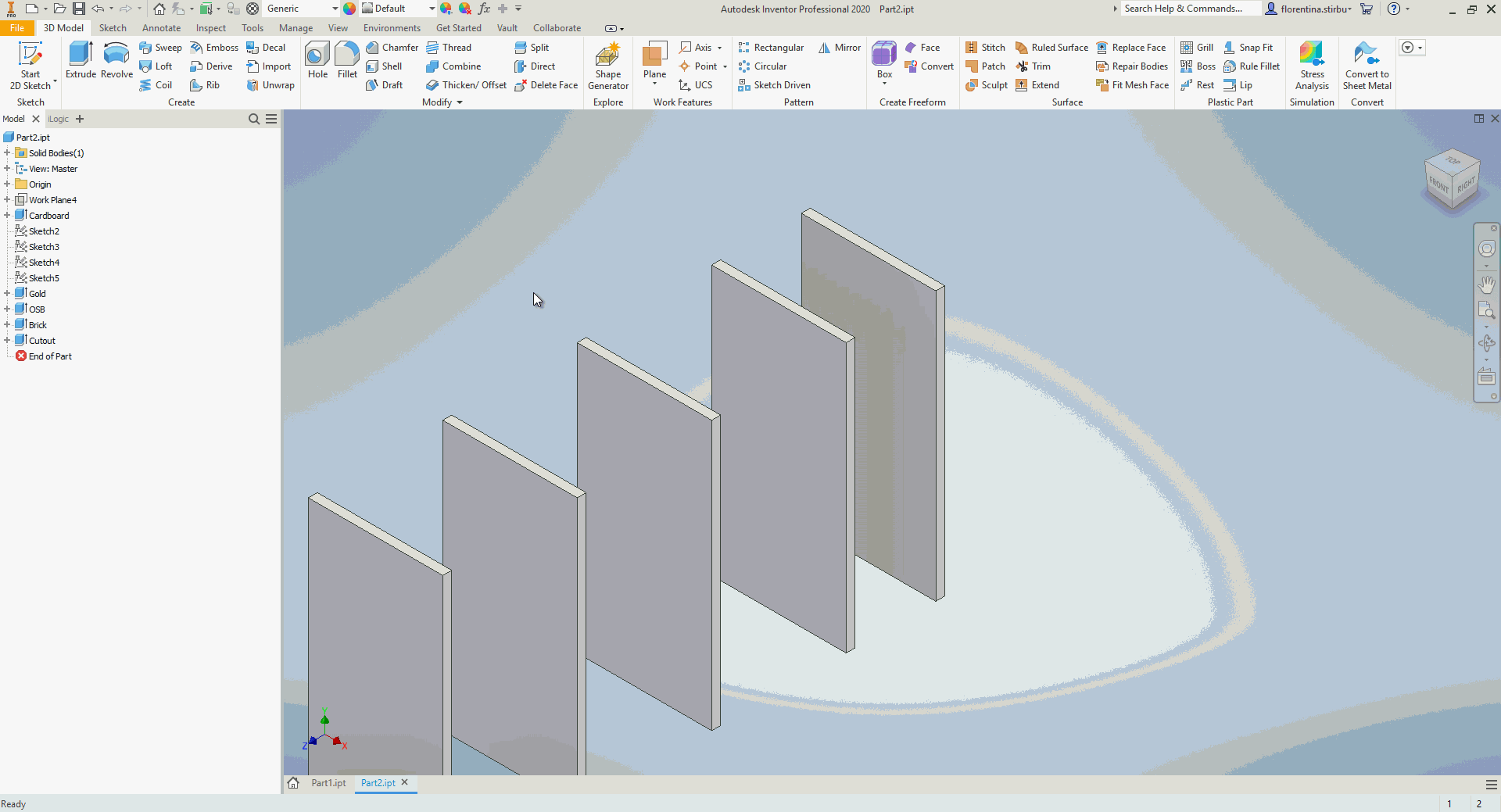1501x812 pixels.
Task: Select the Extrude tool
Action: point(81,60)
